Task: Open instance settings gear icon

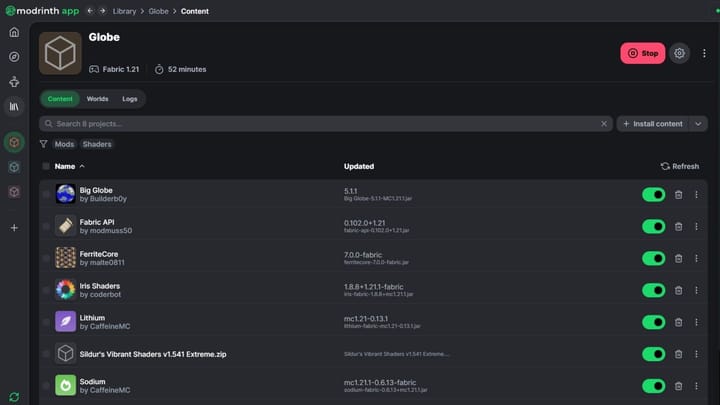Action: tap(680, 53)
